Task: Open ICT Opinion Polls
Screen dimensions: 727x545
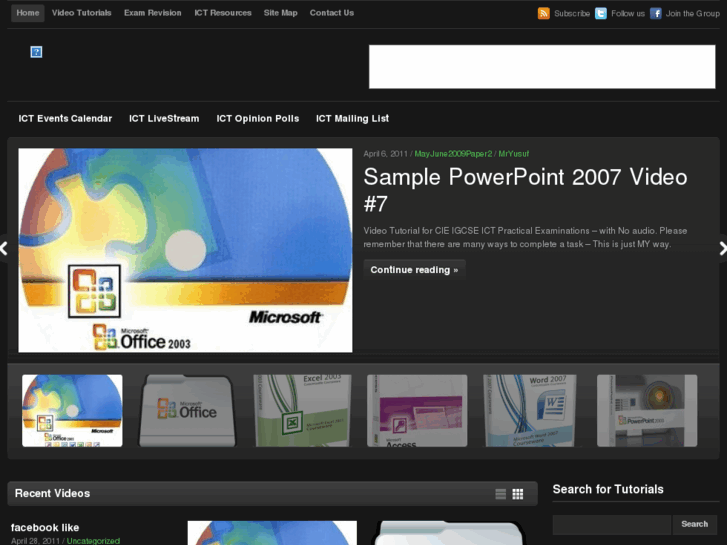Action: [x=258, y=119]
